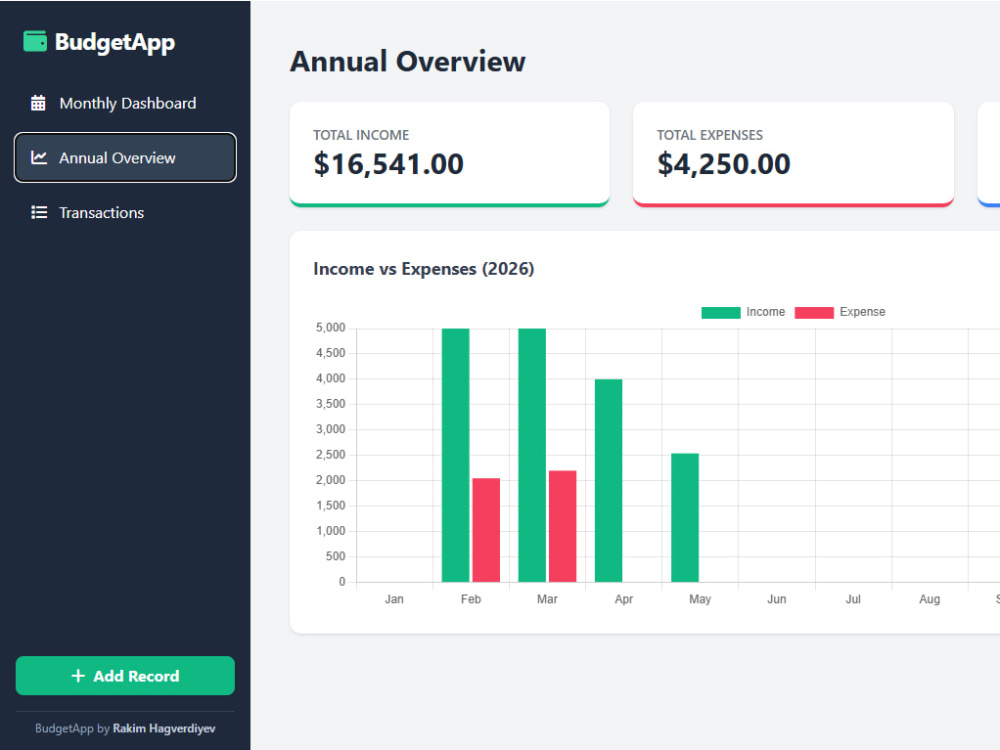
Task: Click the May axis label
Action: point(700,599)
